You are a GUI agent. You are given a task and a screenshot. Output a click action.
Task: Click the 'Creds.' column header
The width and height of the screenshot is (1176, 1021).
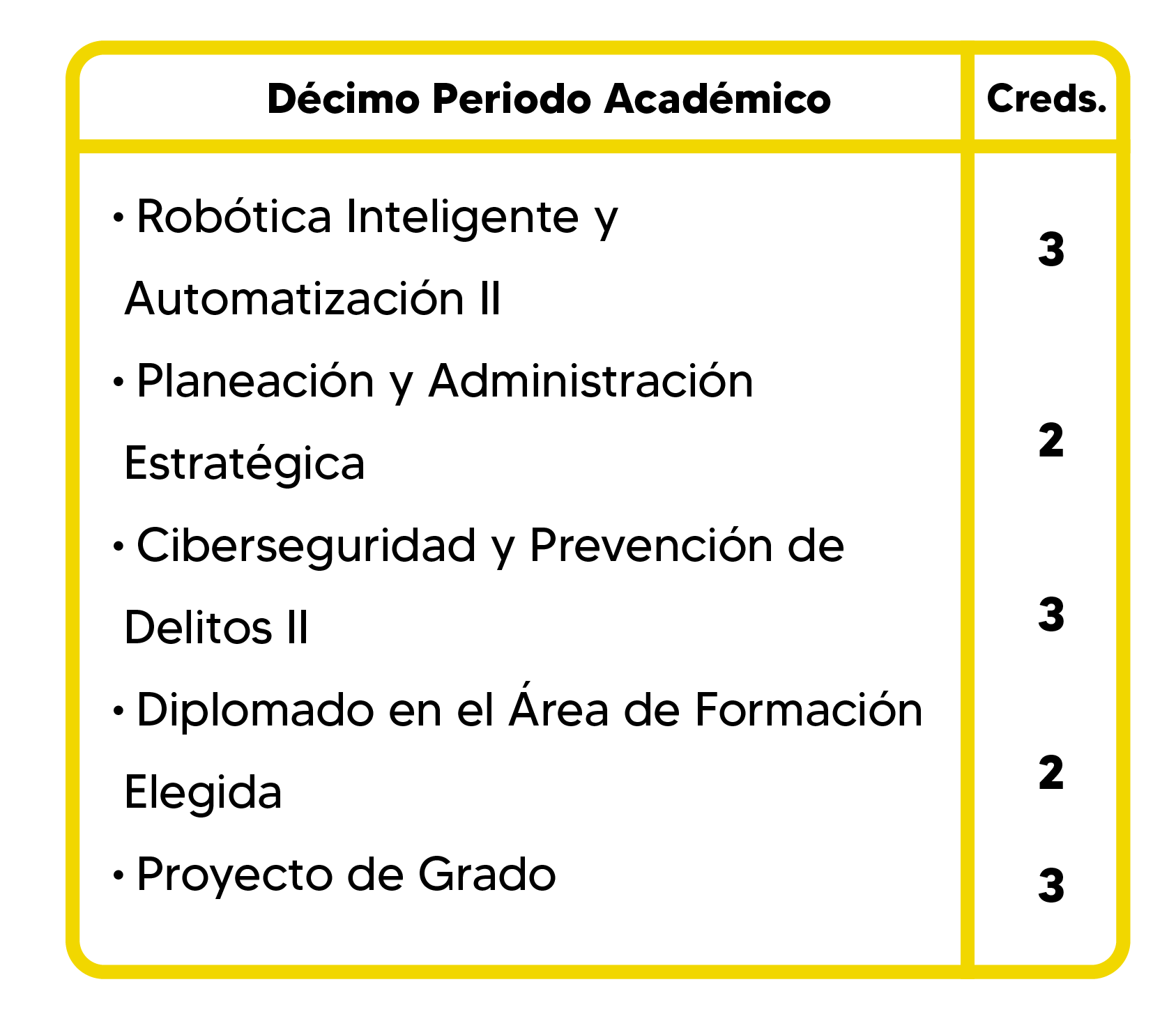[x=1046, y=99]
